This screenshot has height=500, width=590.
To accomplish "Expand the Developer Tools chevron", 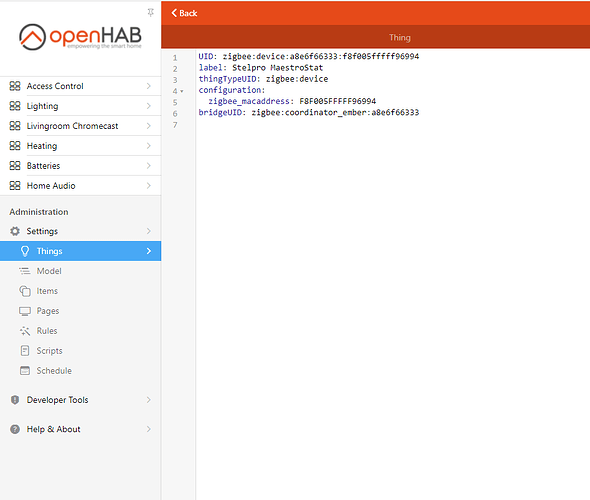I will coord(149,400).
